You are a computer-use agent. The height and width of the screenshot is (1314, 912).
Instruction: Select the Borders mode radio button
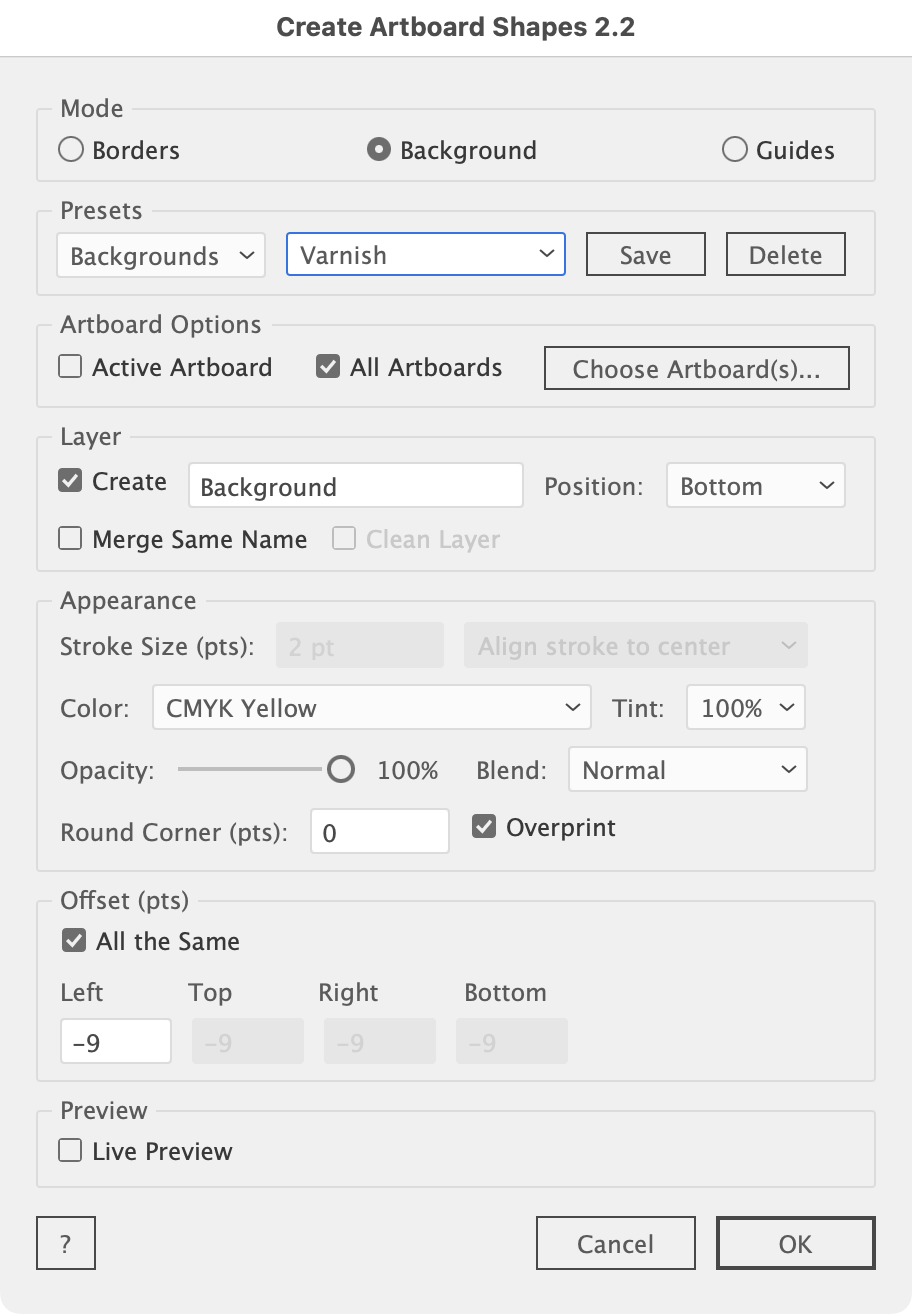click(x=71, y=150)
